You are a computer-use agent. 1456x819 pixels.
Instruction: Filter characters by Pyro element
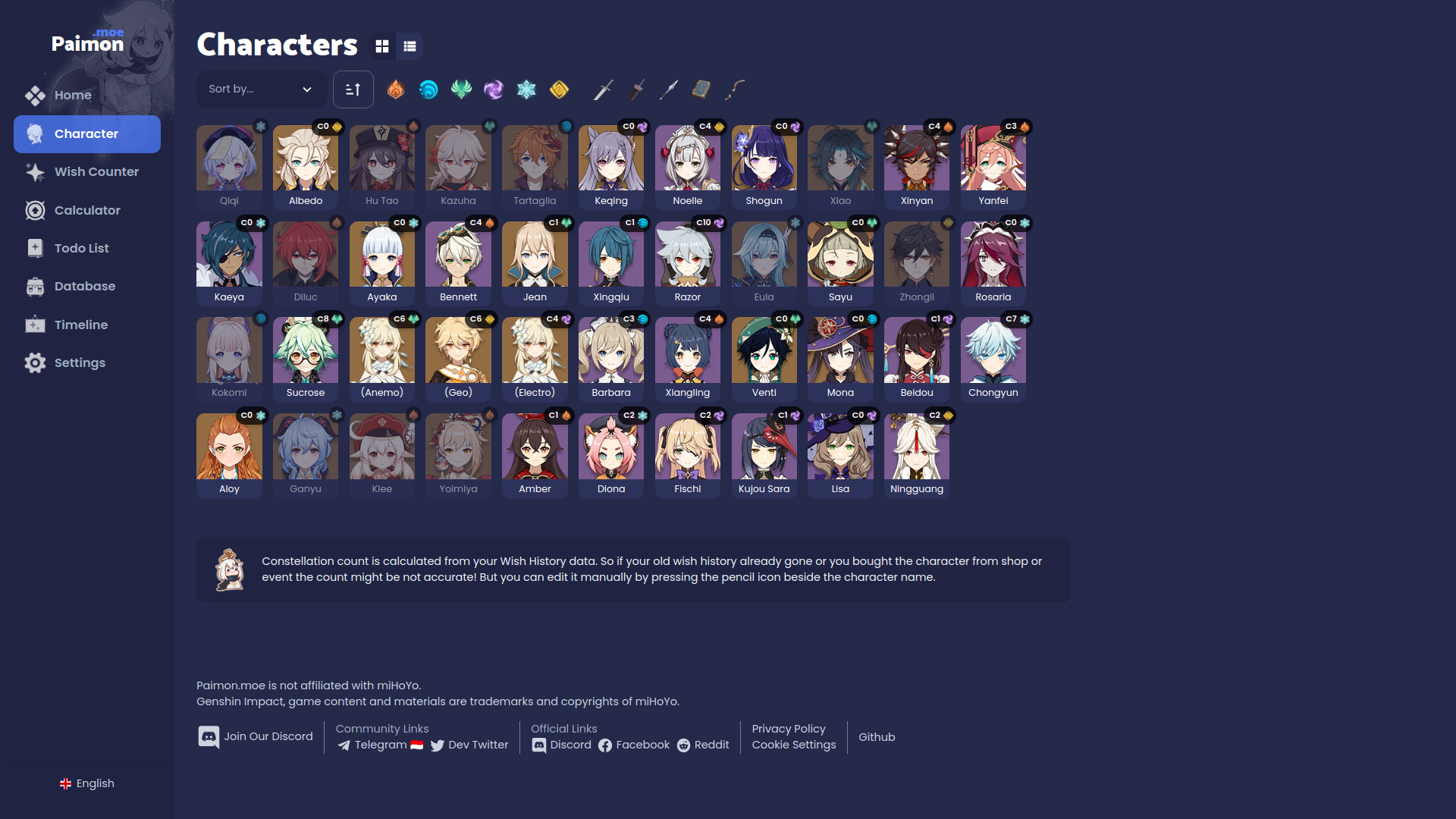[x=395, y=89]
